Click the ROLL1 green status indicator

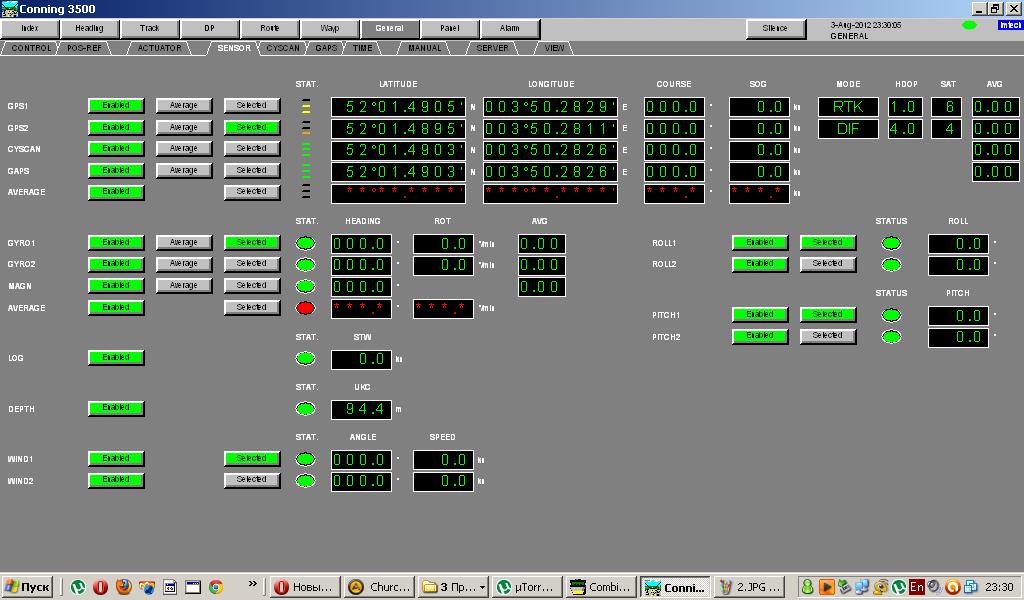click(890, 243)
